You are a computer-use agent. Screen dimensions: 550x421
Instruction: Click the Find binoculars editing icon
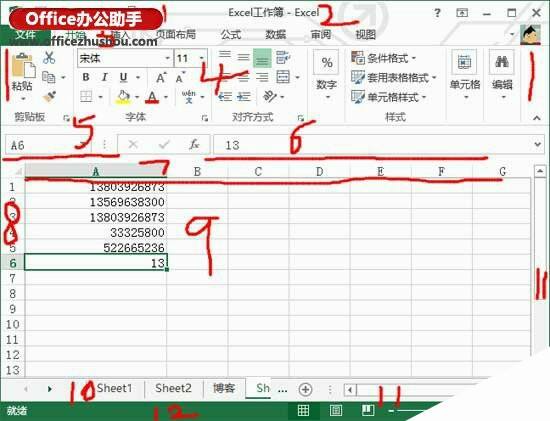tap(502, 62)
